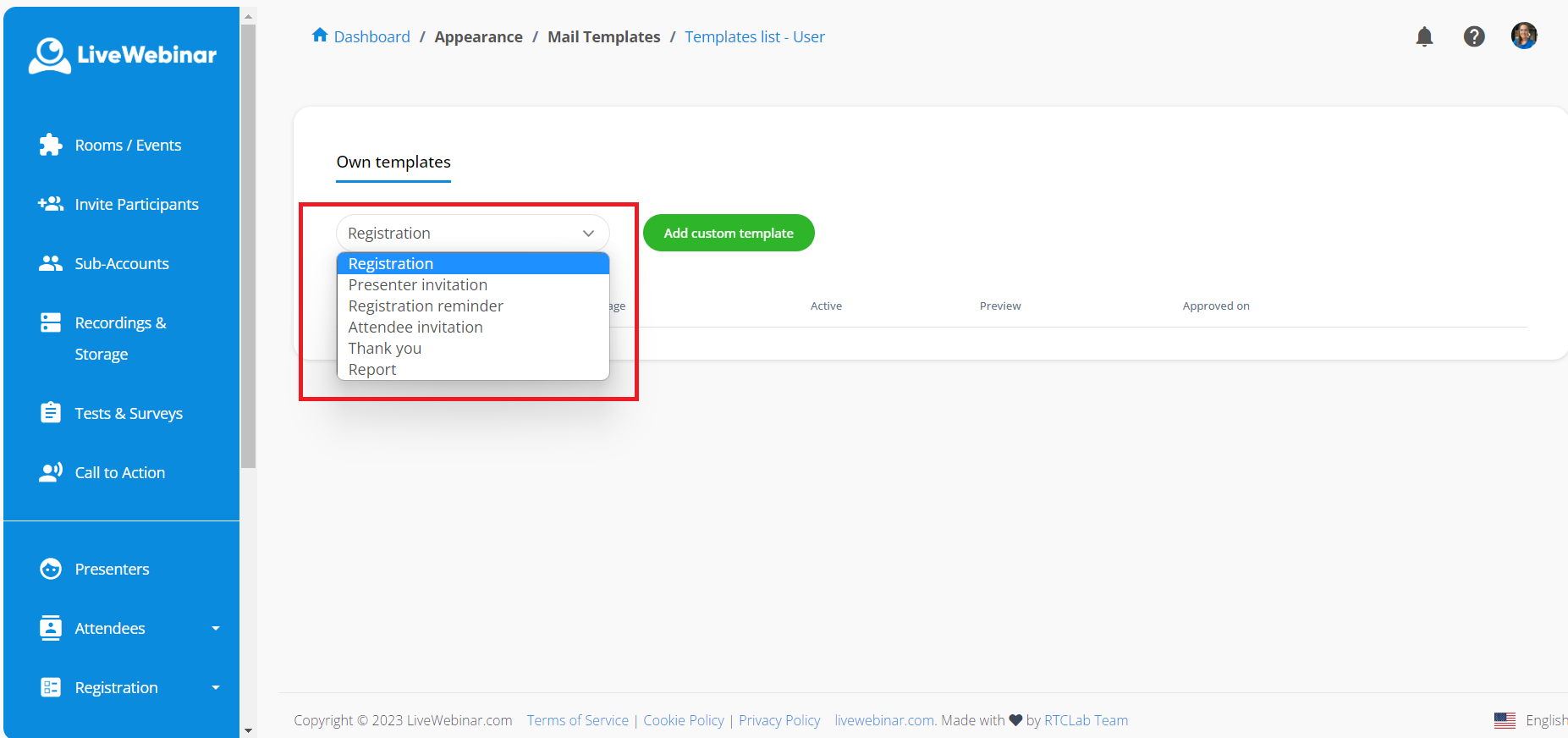
Task: Select Thank you template type option
Action: (x=385, y=349)
